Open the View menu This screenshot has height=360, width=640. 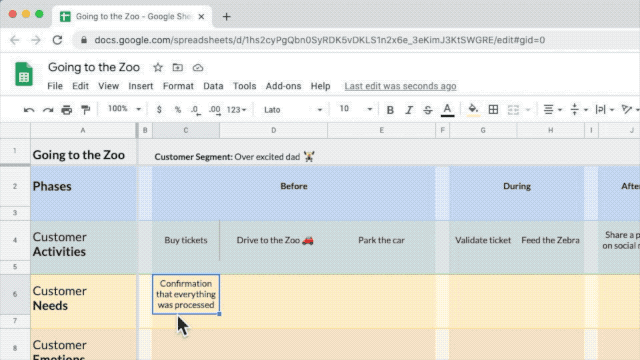pos(108,86)
